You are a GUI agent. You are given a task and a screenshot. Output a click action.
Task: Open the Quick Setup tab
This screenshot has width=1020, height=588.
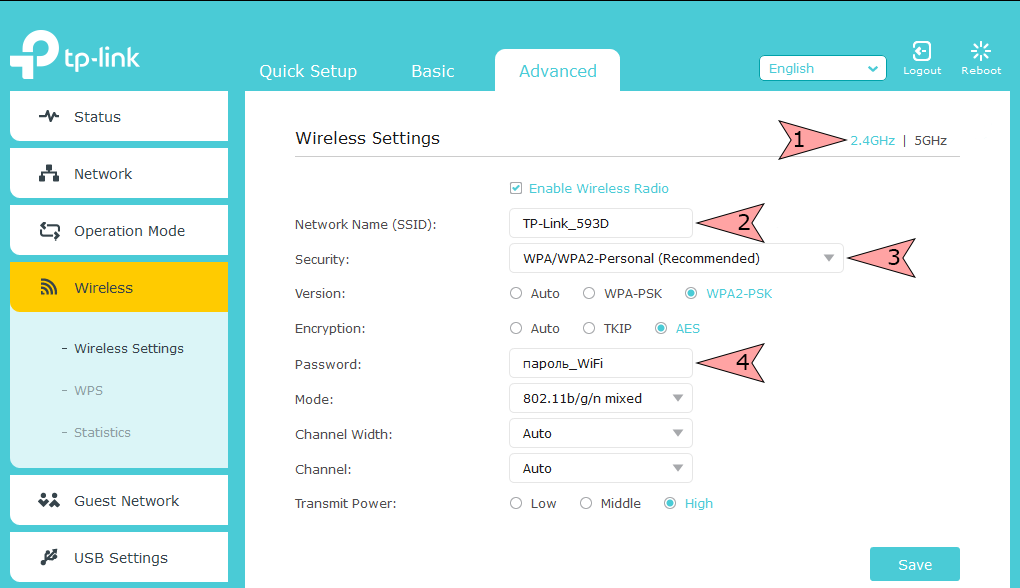click(307, 71)
